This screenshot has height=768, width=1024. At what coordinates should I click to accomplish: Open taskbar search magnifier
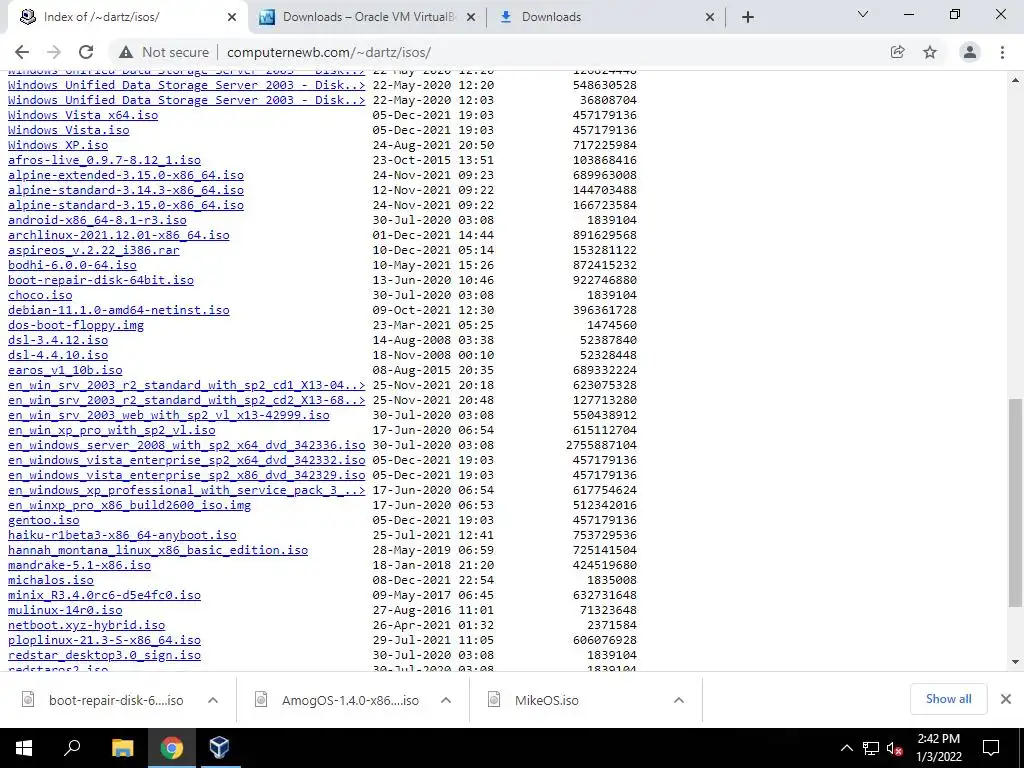72,748
